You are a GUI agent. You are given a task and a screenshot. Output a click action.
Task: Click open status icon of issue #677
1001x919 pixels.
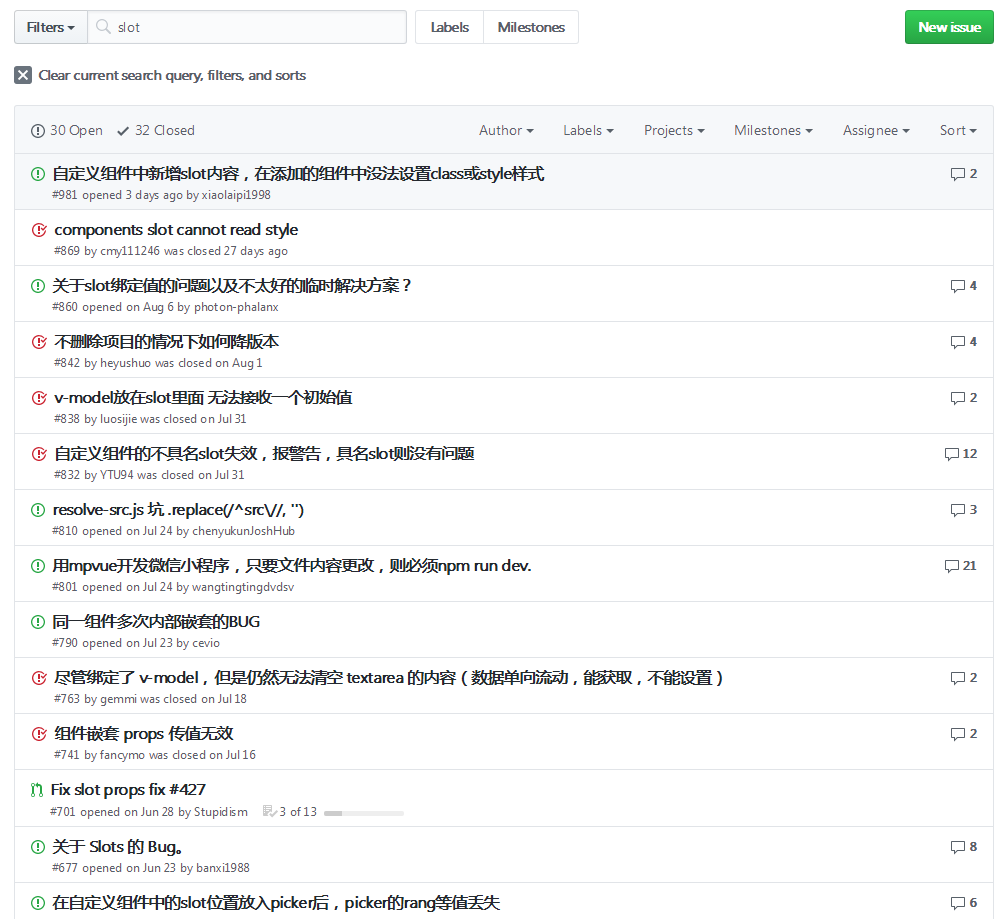pos(38,847)
